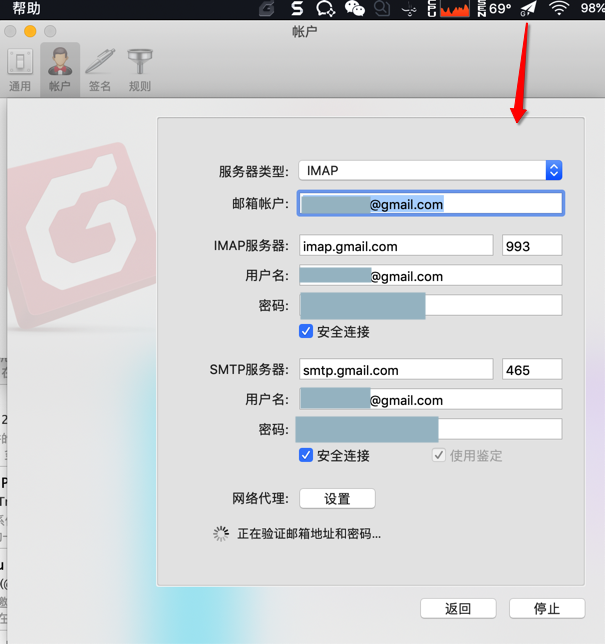Screen dimensions: 605x644
Task: Click the 停止 stop button
Action: [547, 608]
